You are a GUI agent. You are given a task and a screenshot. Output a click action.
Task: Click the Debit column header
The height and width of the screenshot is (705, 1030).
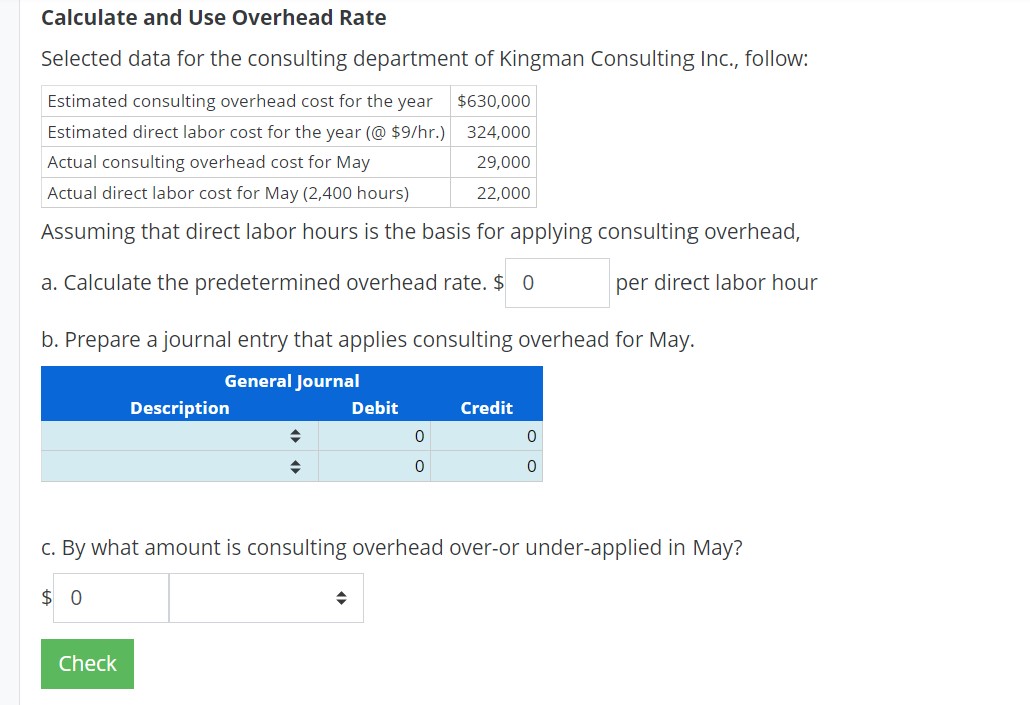coord(374,408)
